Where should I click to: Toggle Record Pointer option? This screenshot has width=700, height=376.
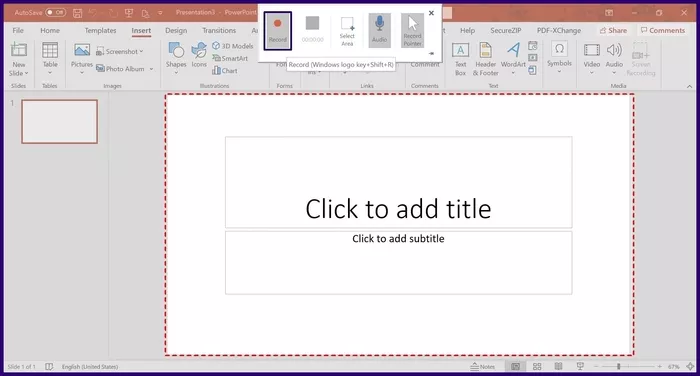[412, 30]
